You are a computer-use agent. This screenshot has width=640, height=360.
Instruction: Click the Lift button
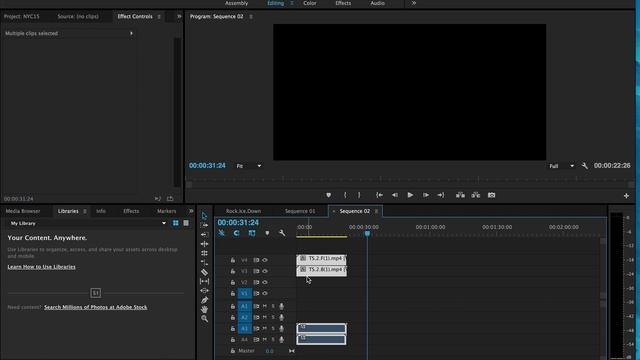coord(460,195)
